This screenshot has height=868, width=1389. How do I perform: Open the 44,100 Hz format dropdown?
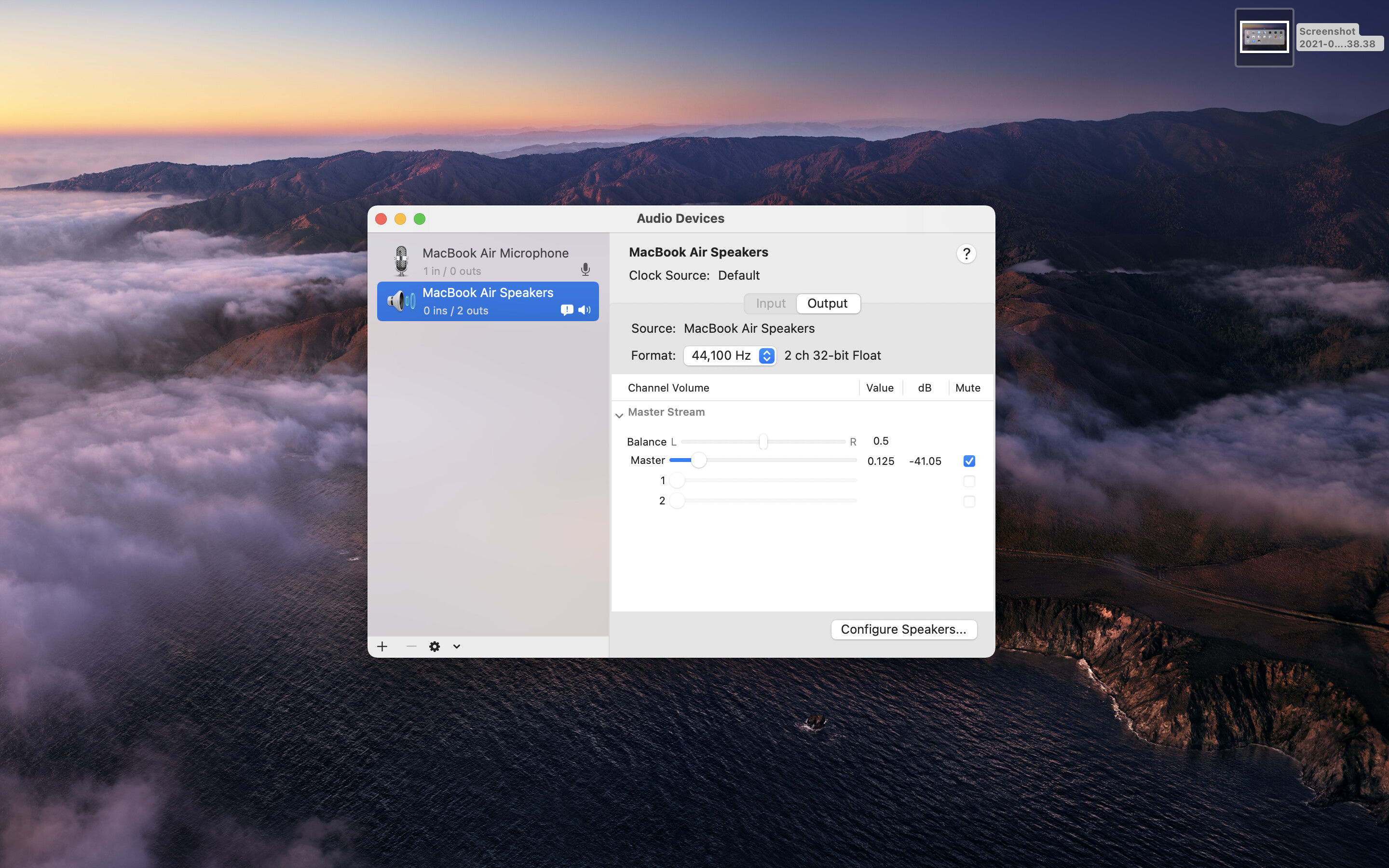tap(730, 355)
